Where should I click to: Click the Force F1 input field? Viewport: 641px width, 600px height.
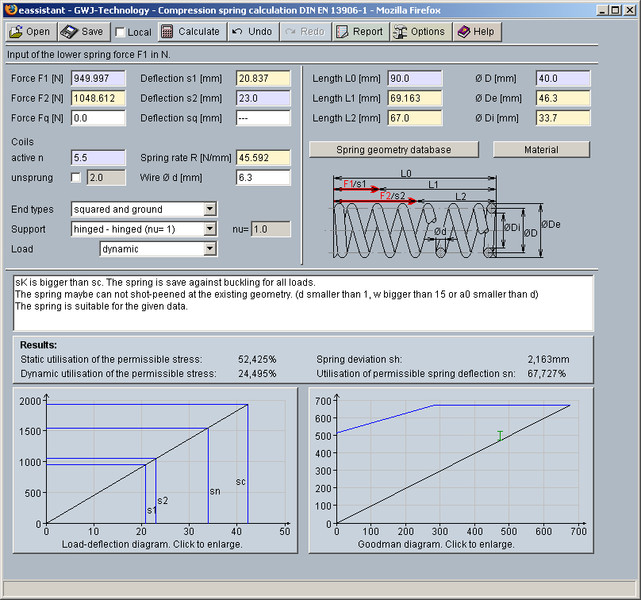tap(98, 78)
